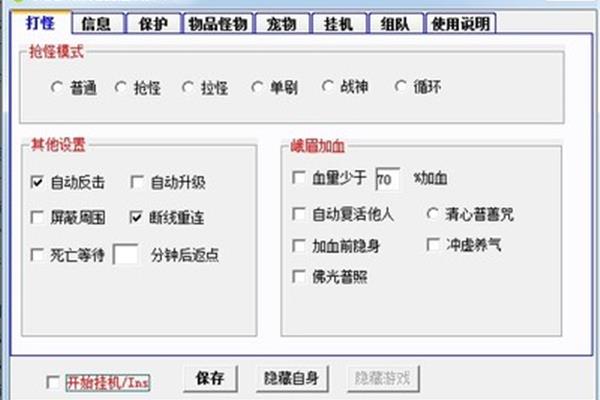The height and width of the screenshot is (400, 600).
Task: Uncheck the 断线重连 checkbox
Action: click(136, 217)
